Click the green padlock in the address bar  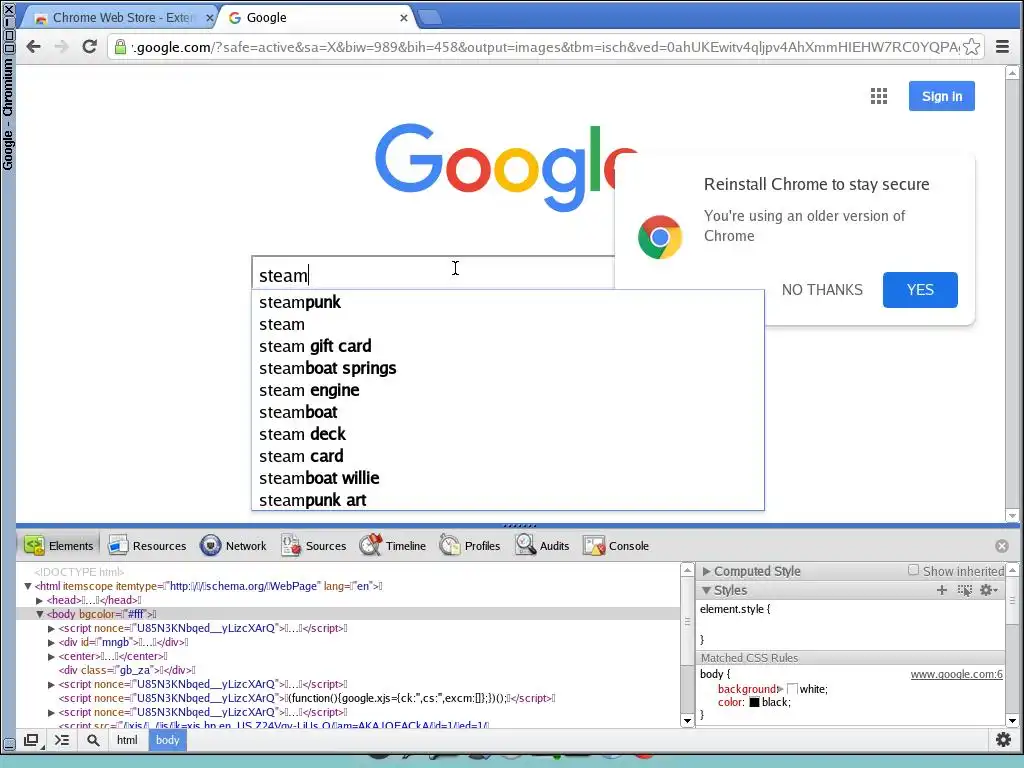[x=120, y=46]
